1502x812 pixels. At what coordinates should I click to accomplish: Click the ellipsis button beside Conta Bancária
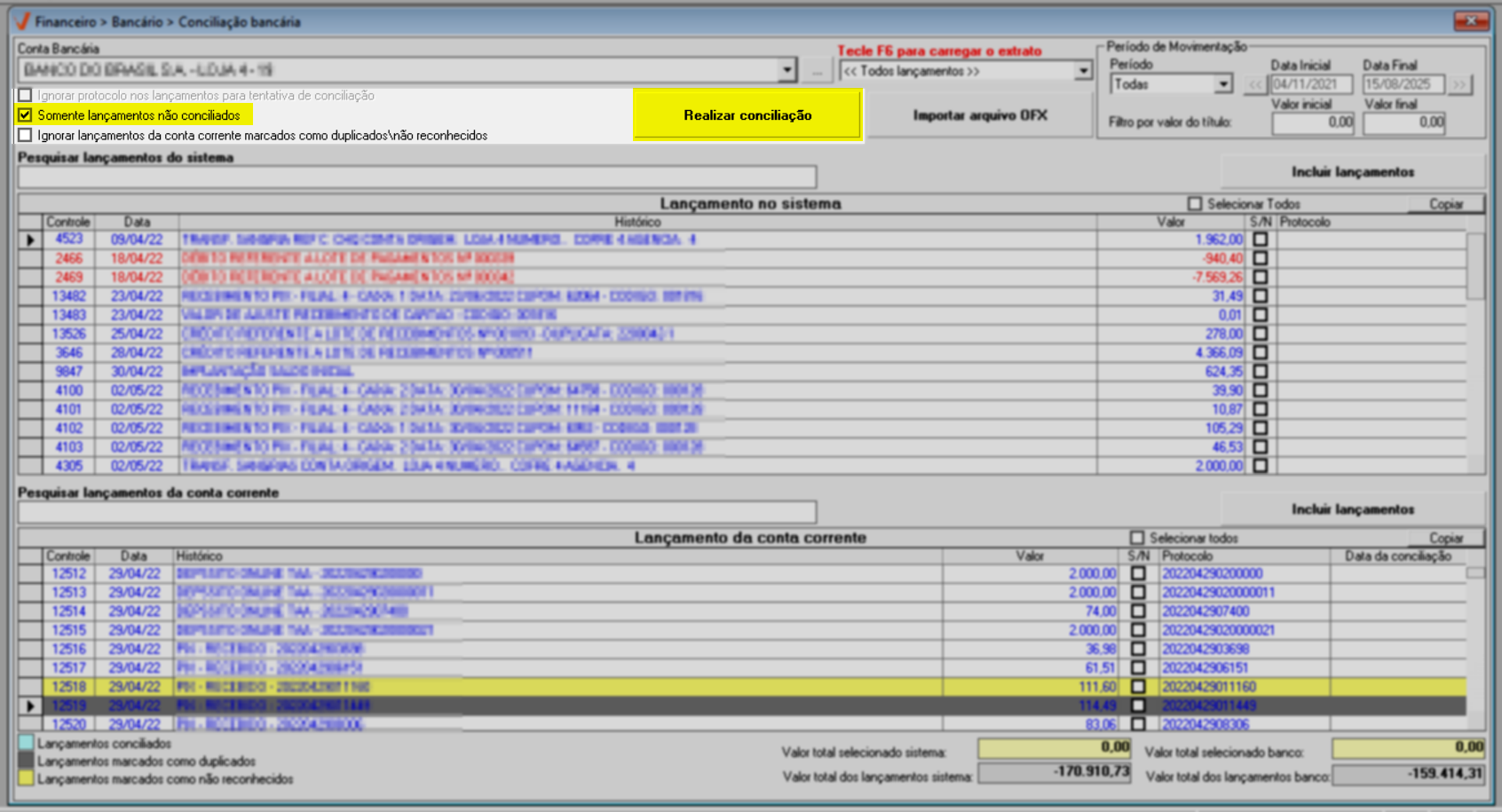point(817,71)
